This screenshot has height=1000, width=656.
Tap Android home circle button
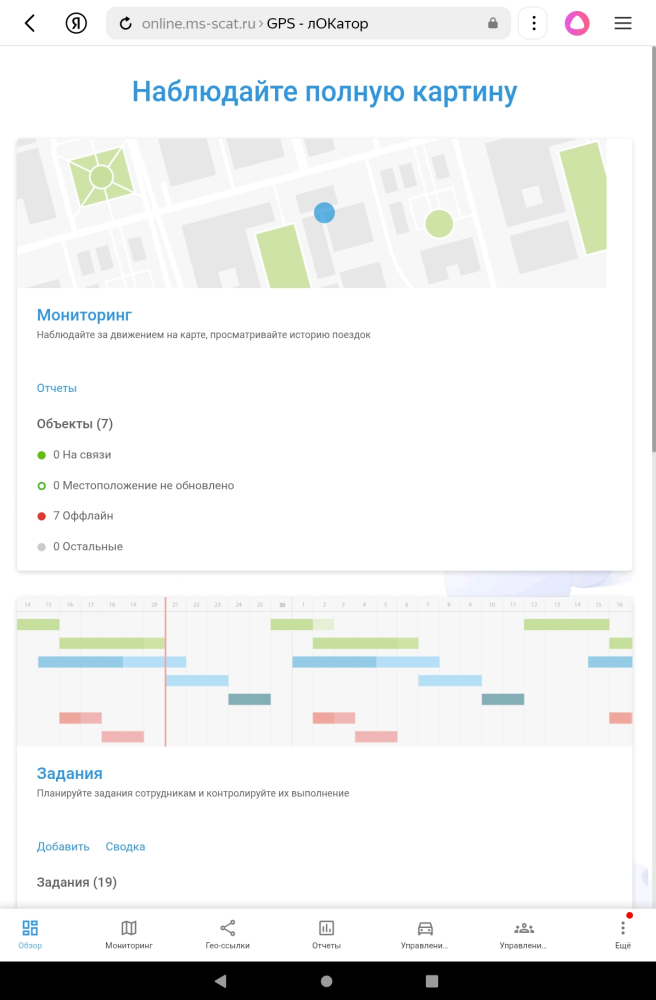[x=326, y=981]
